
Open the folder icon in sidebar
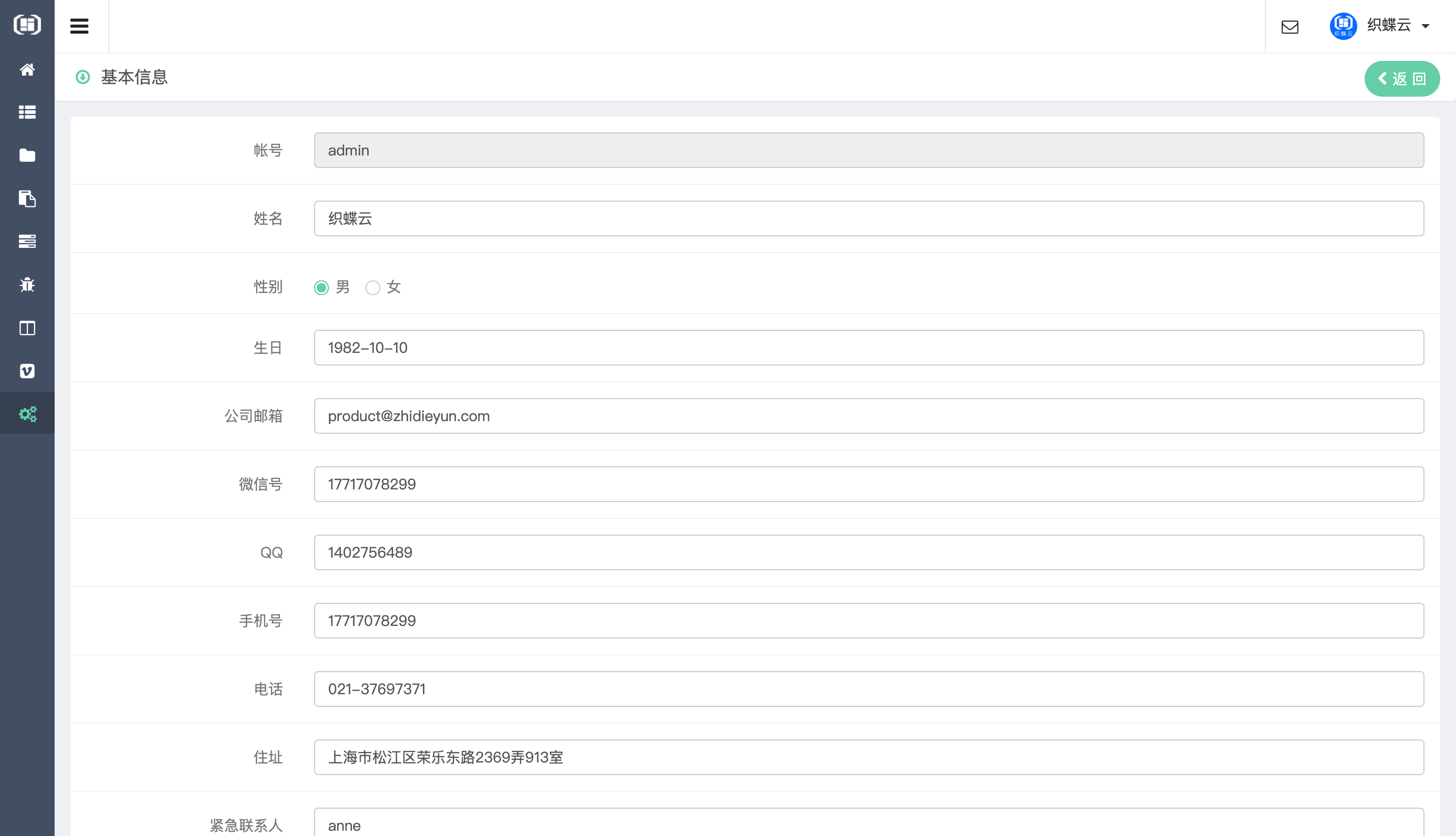coord(27,155)
